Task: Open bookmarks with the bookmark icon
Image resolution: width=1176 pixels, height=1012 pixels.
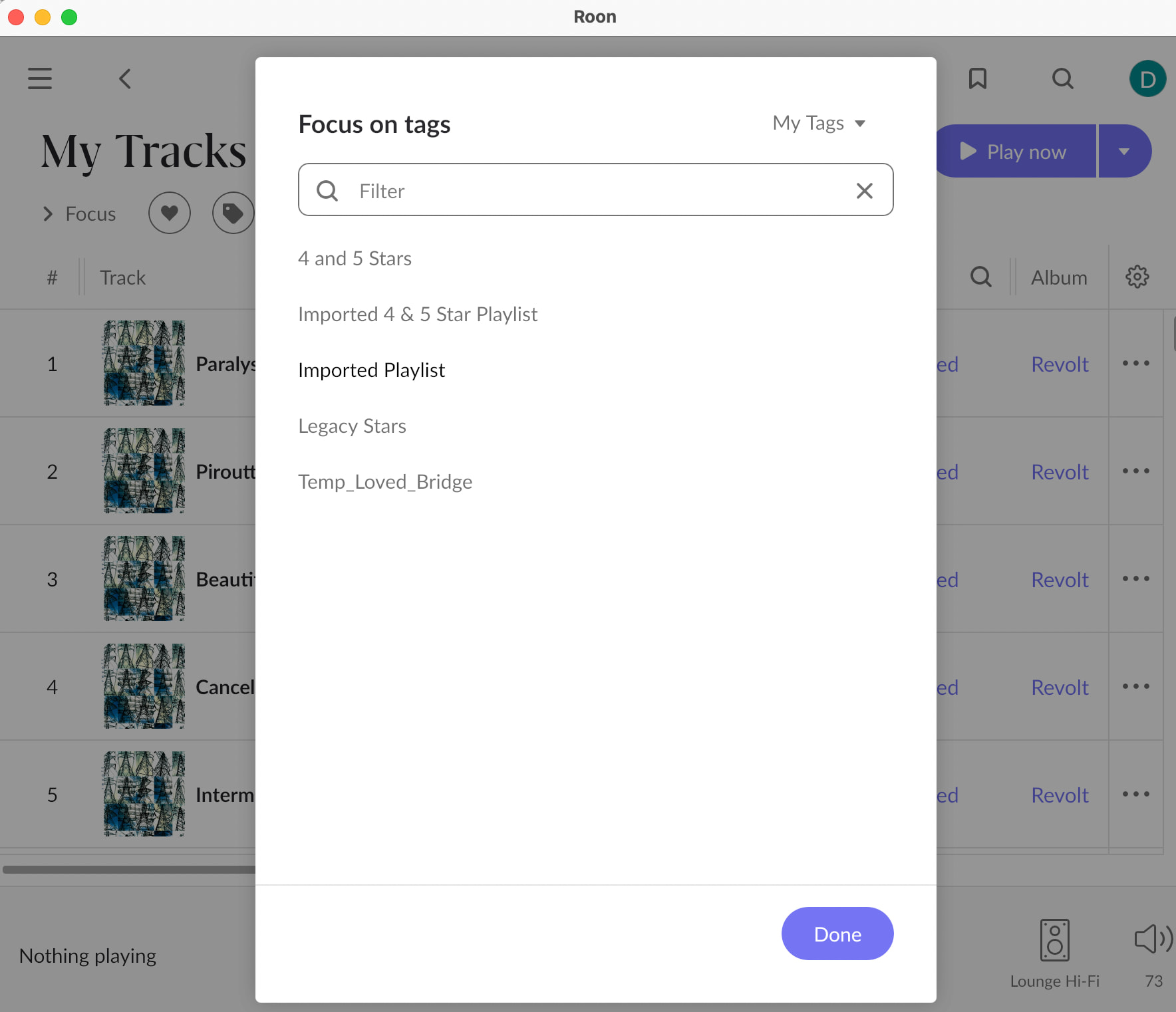Action: coord(977,78)
